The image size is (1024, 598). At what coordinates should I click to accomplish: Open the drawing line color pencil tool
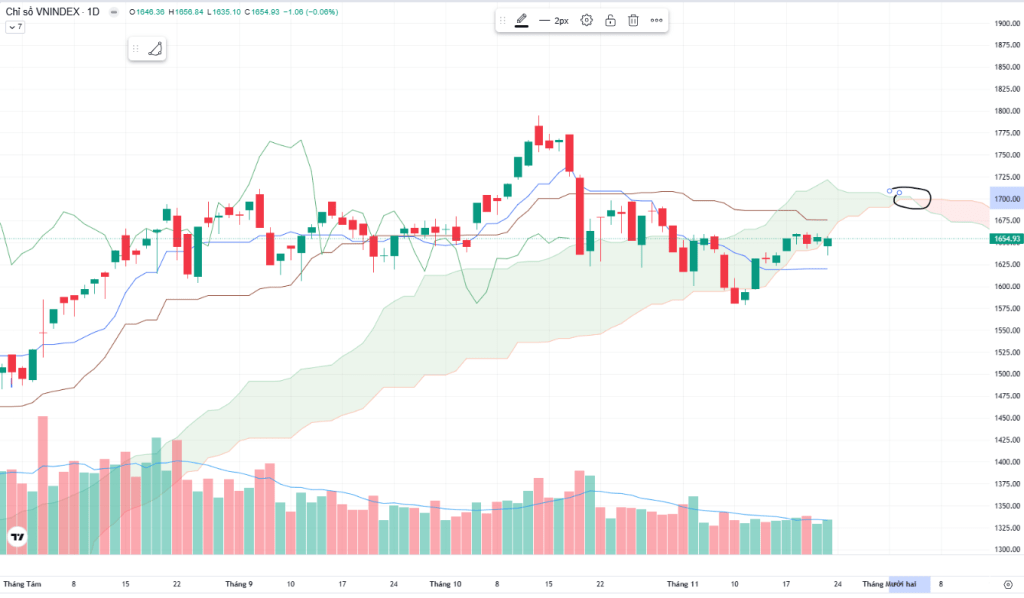521,20
